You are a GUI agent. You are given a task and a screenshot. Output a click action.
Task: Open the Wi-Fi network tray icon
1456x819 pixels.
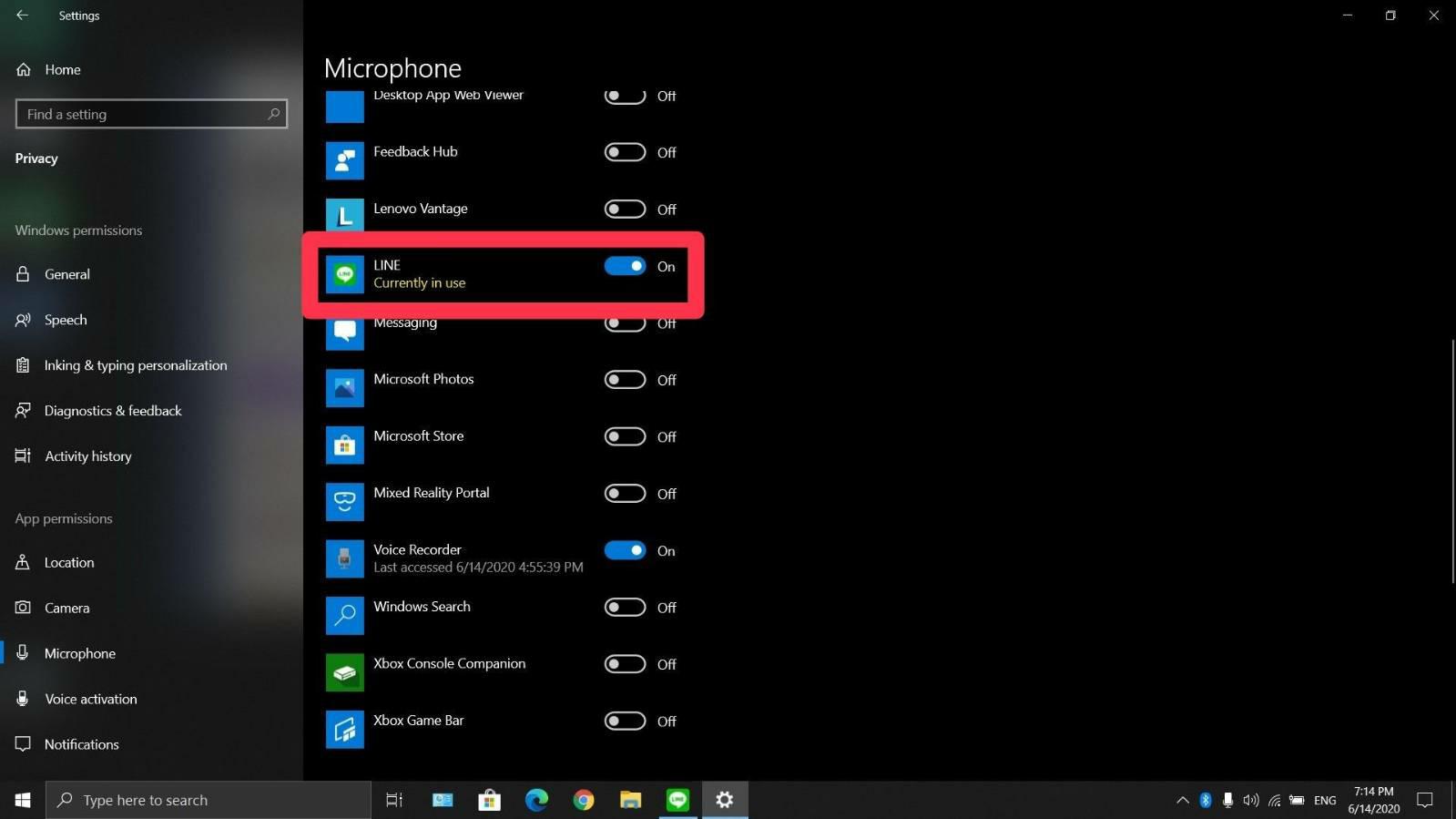coord(1275,800)
